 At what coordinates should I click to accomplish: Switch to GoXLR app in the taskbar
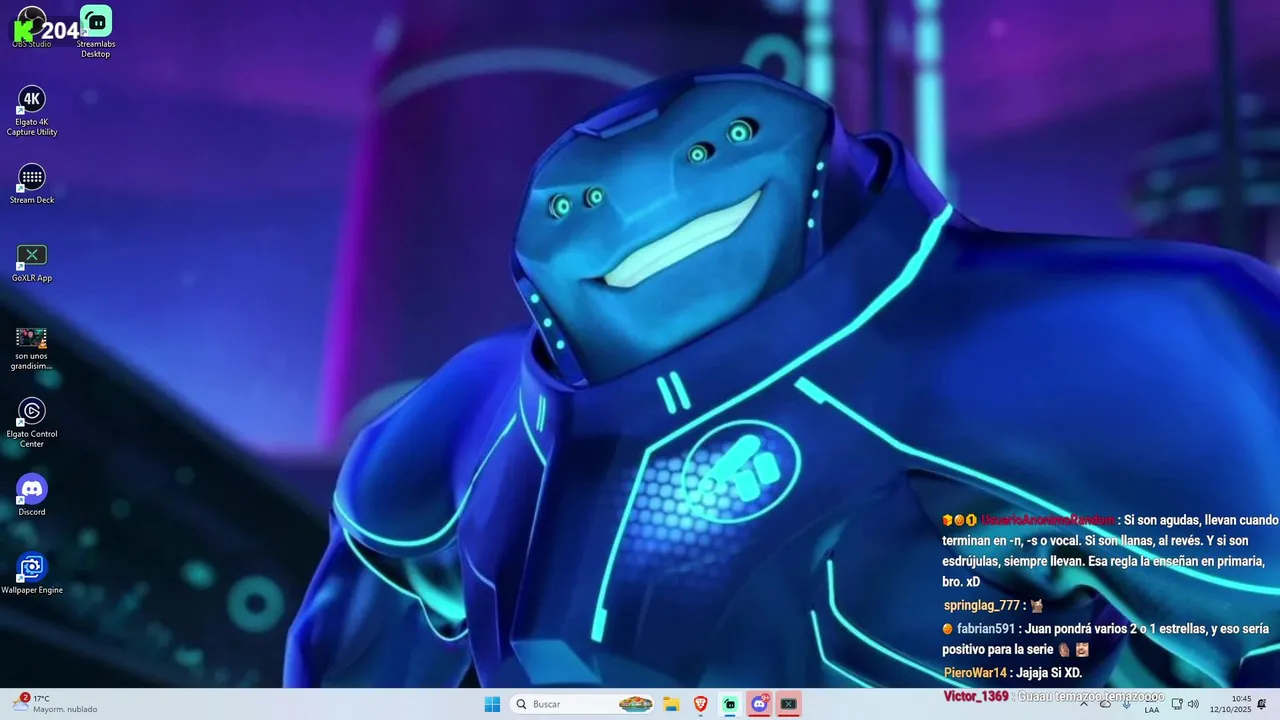(x=789, y=704)
